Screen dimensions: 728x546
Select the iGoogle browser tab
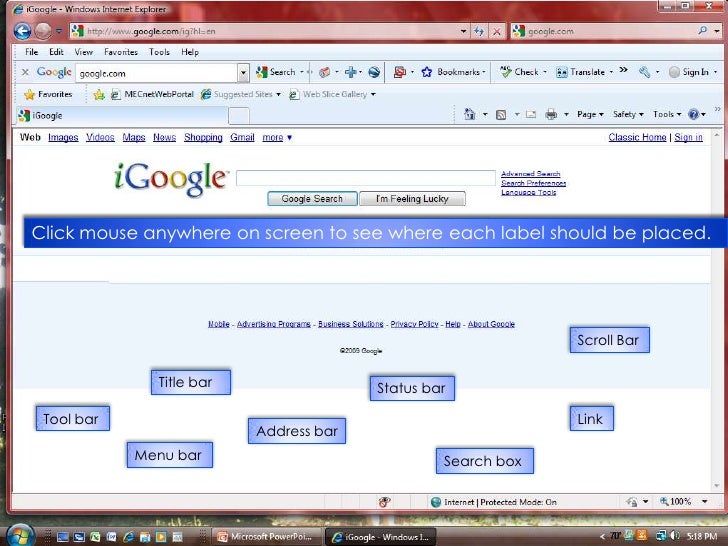122,116
